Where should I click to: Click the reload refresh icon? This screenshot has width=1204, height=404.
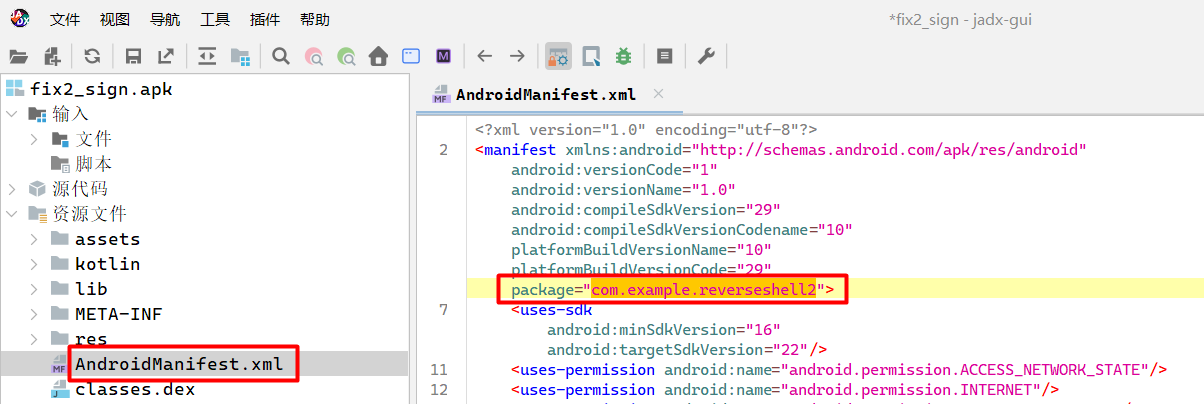(x=92, y=56)
